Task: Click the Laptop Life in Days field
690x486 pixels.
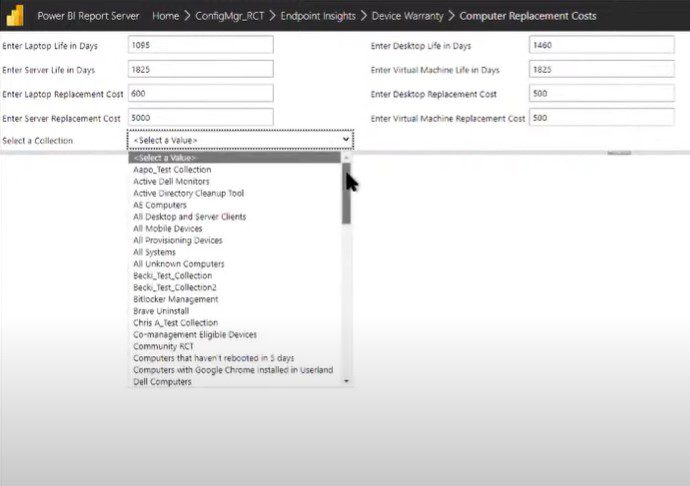Action: (201, 45)
